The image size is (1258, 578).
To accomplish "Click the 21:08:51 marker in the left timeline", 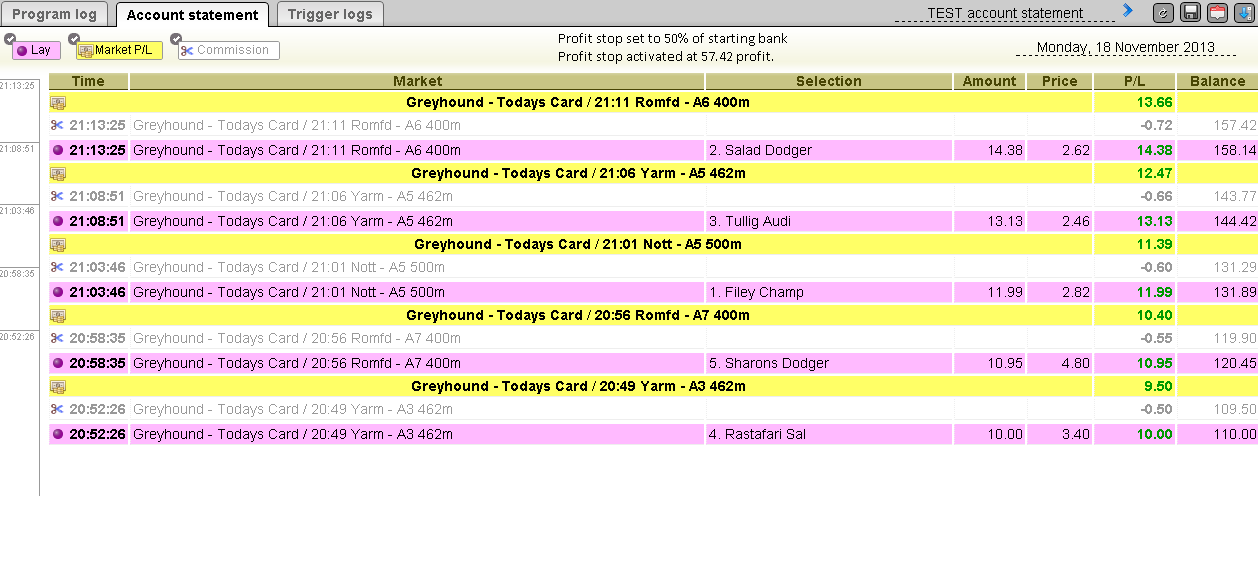I will pos(18,149).
